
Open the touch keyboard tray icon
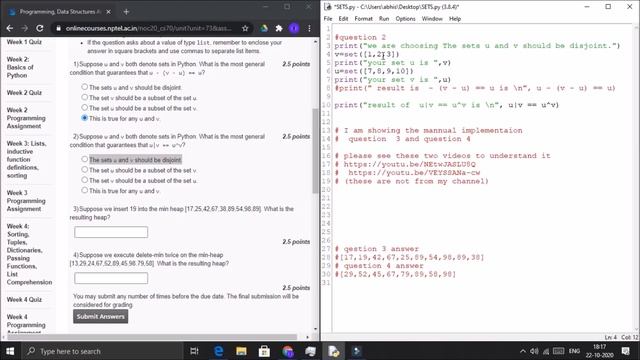point(558,351)
